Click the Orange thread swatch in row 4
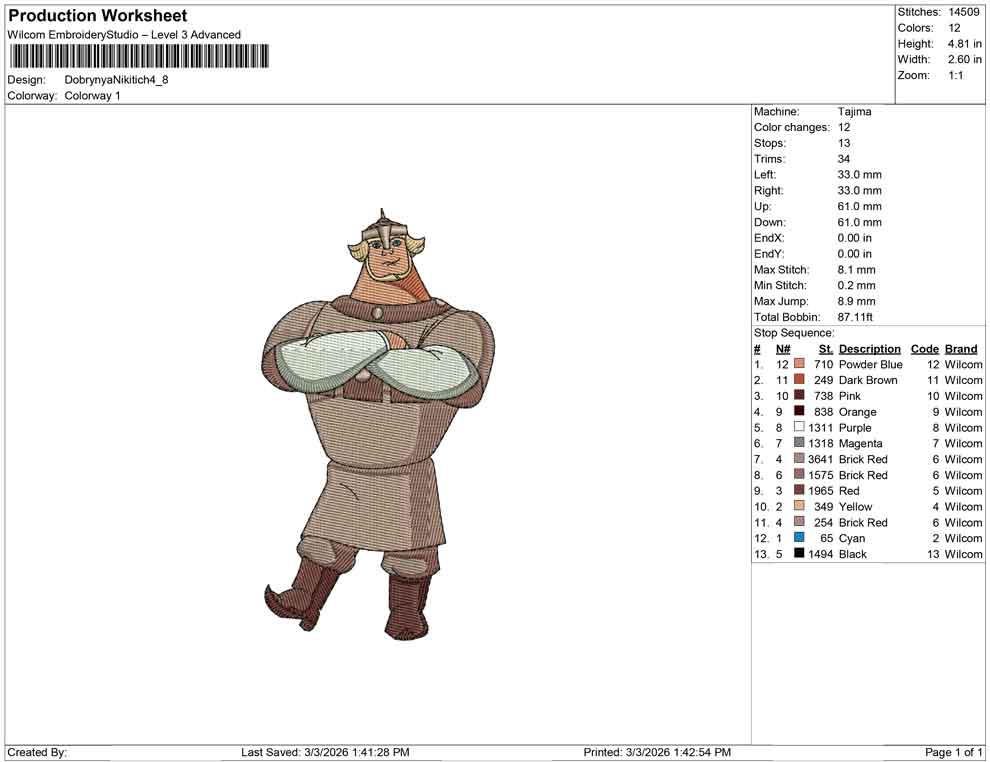Screen dimensions: 990x762 coord(799,411)
